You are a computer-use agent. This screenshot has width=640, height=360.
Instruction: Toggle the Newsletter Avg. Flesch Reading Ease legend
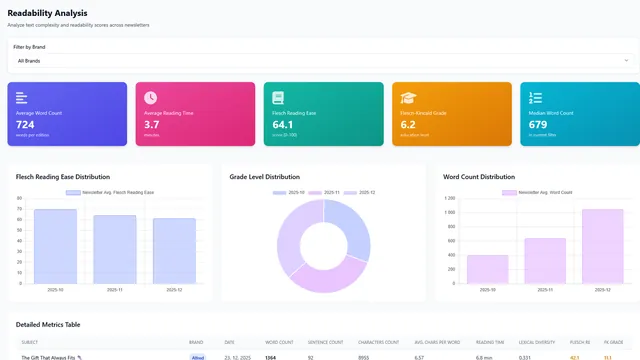(110, 192)
